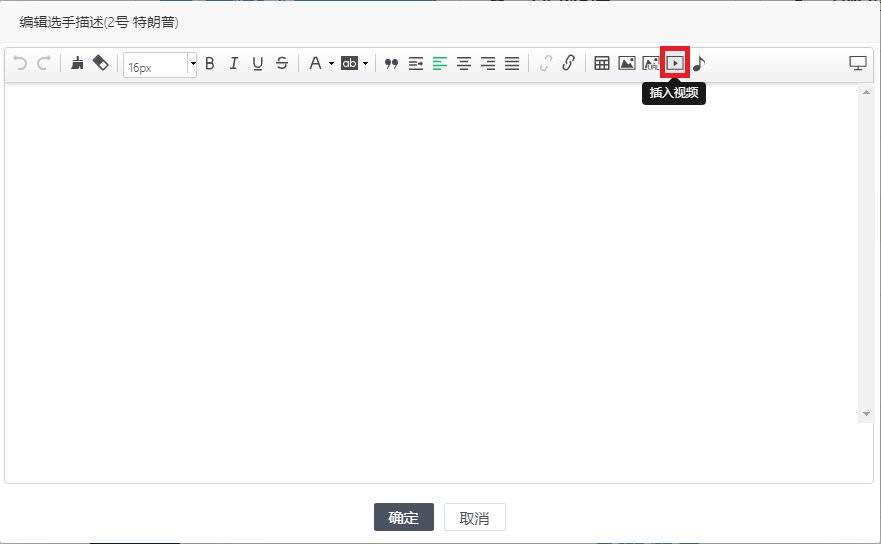Viewport: 881px width, 544px height.
Task: Click the Undo arrow icon
Action: 20,63
